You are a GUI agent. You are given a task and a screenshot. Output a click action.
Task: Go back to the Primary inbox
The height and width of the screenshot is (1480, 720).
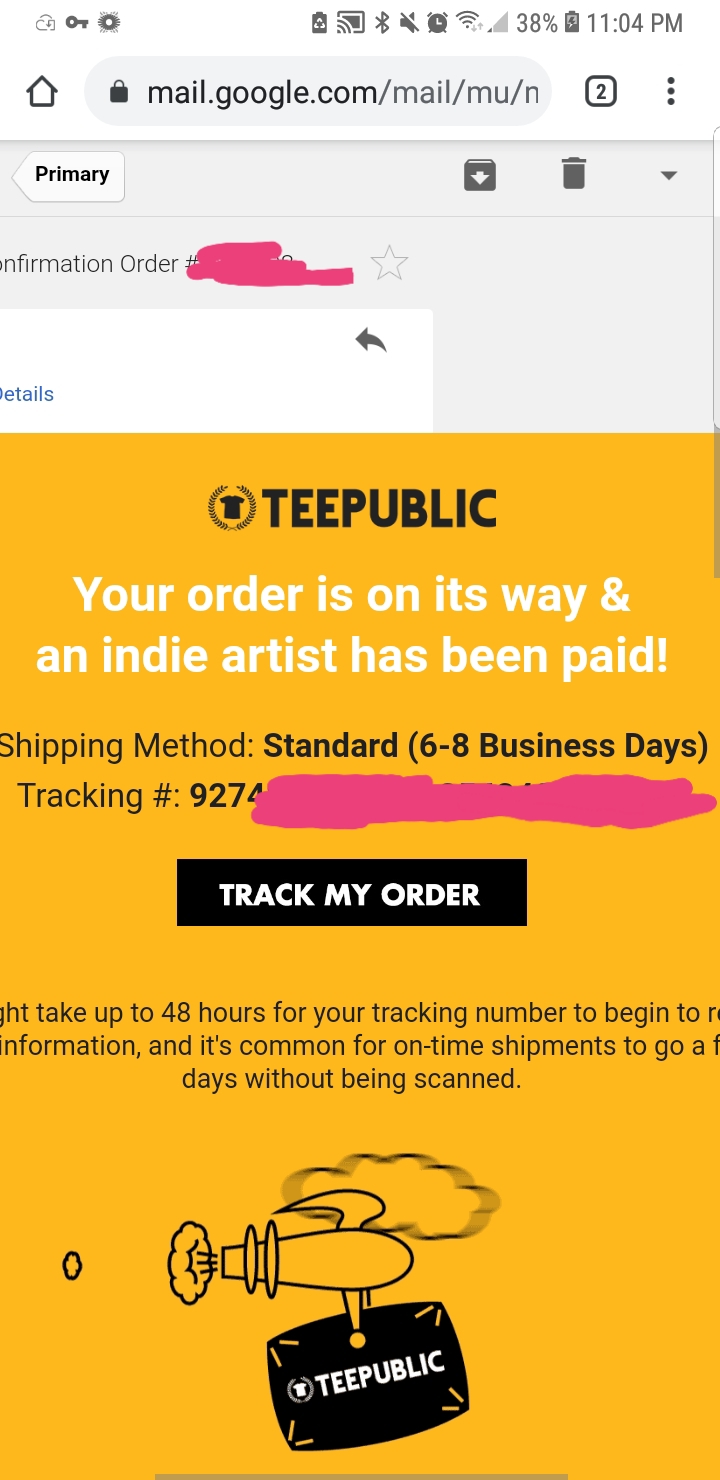(x=69, y=174)
